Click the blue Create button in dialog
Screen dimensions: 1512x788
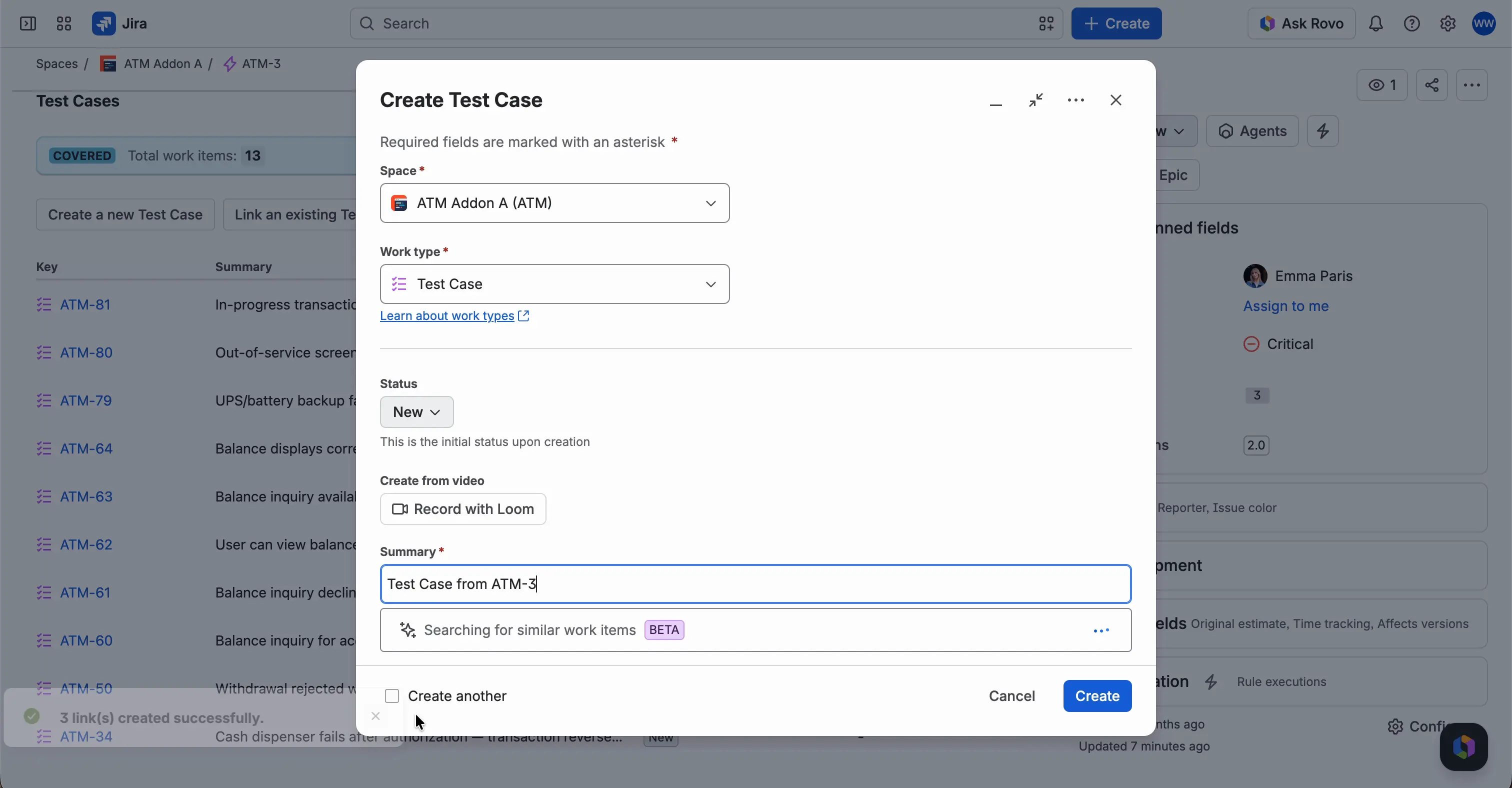[1097, 696]
